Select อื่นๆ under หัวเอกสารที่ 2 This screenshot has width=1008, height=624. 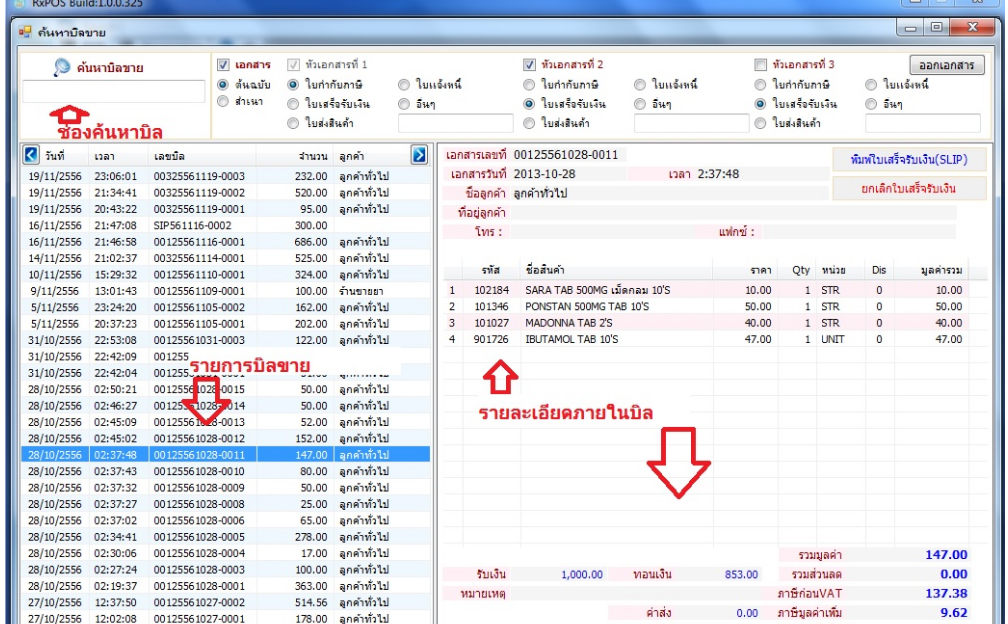tap(640, 103)
